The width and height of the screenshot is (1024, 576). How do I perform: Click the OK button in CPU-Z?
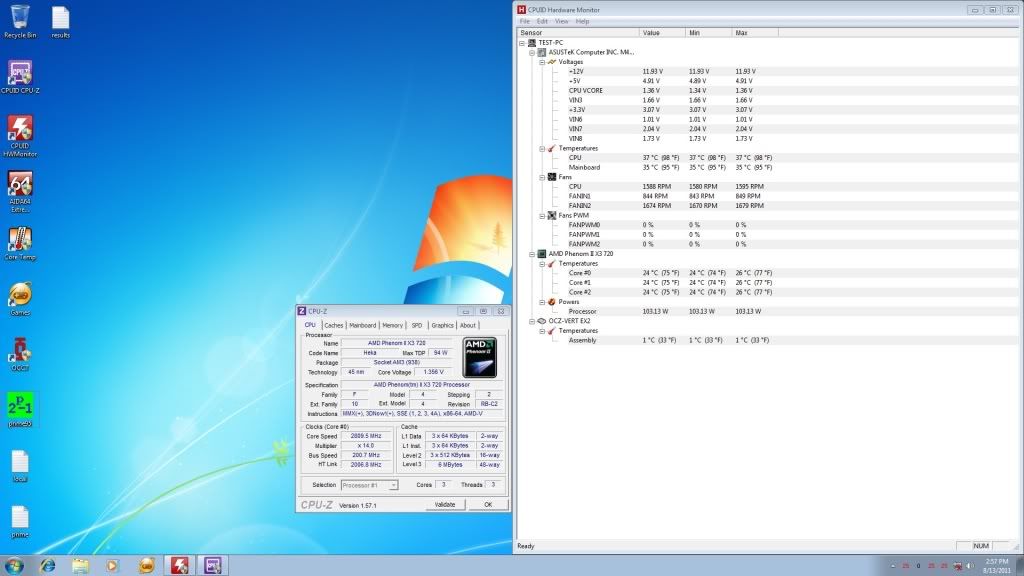[x=488, y=504]
